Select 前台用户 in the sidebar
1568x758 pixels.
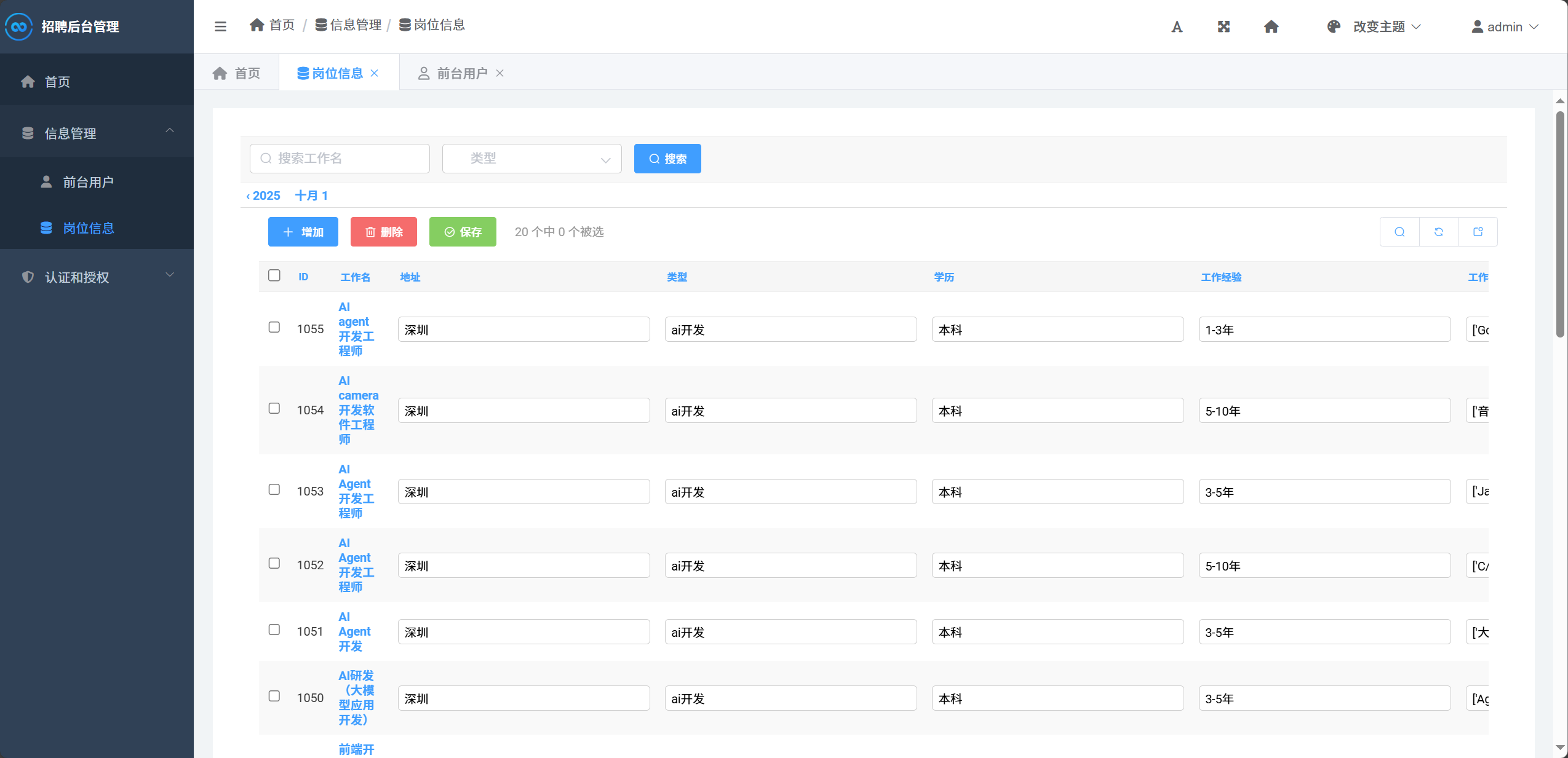pos(88,182)
